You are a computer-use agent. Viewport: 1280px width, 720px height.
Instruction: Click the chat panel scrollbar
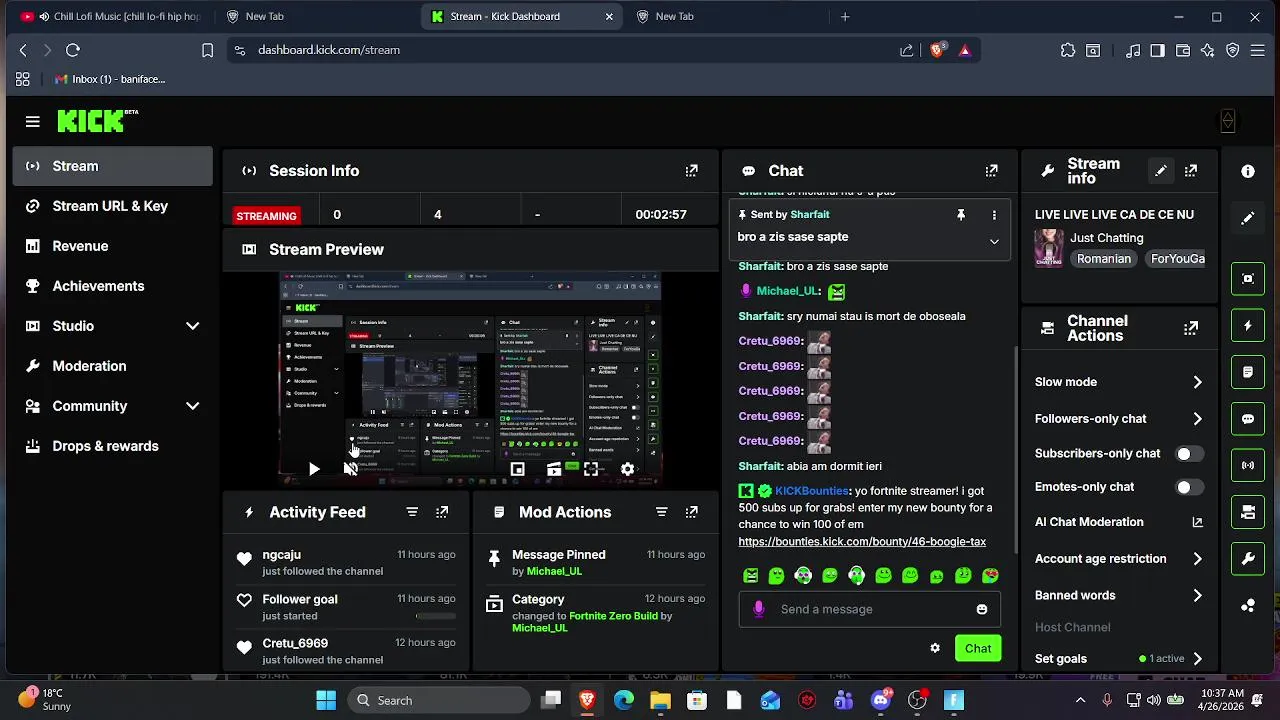1016,450
